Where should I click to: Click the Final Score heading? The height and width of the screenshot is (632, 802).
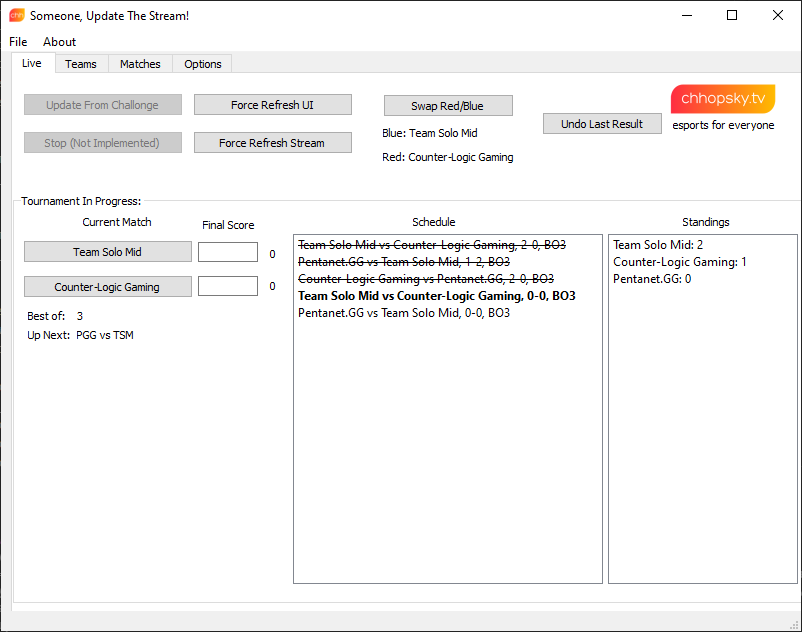[x=228, y=225]
